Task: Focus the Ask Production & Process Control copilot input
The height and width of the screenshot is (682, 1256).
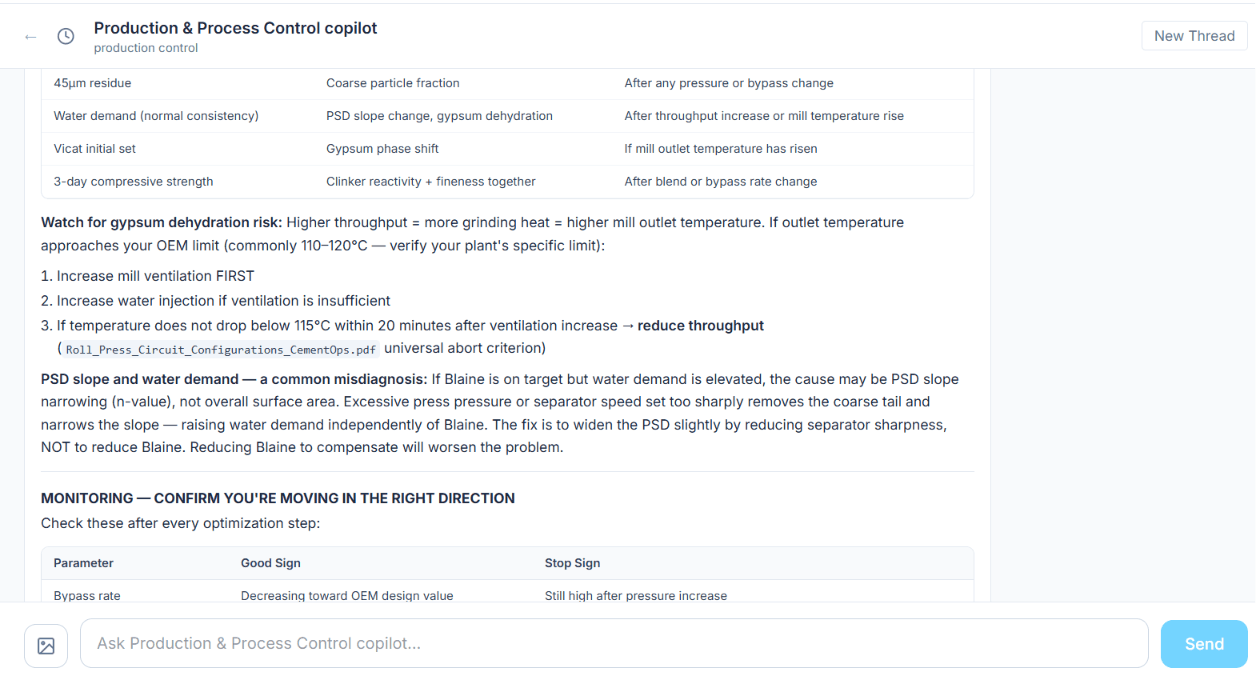Action: click(x=614, y=643)
